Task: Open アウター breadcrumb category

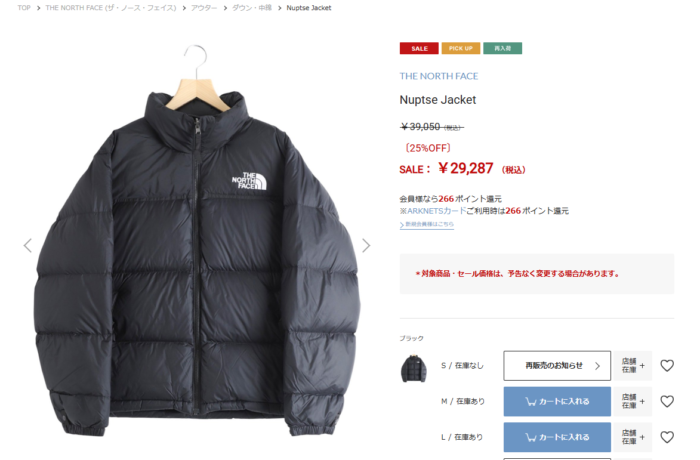Action: tap(204, 8)
